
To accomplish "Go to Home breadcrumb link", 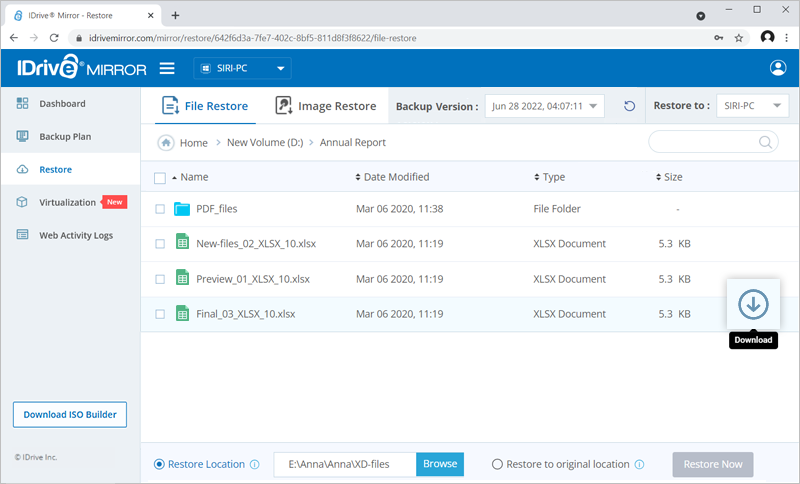I will pos(194,143).
